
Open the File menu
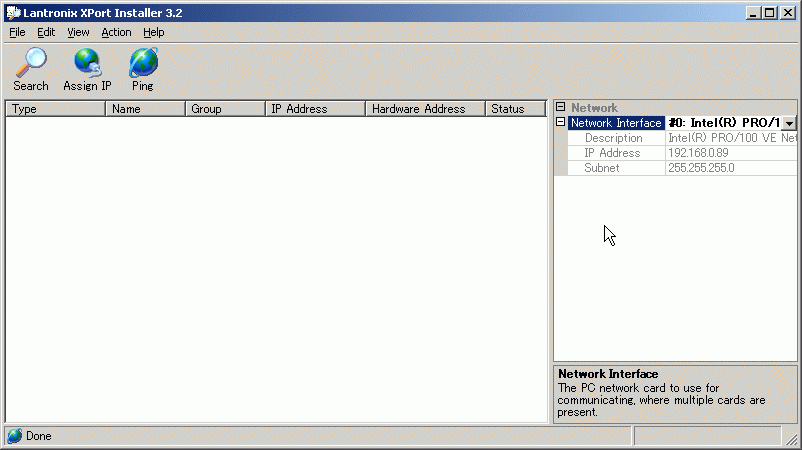[17, 32]
